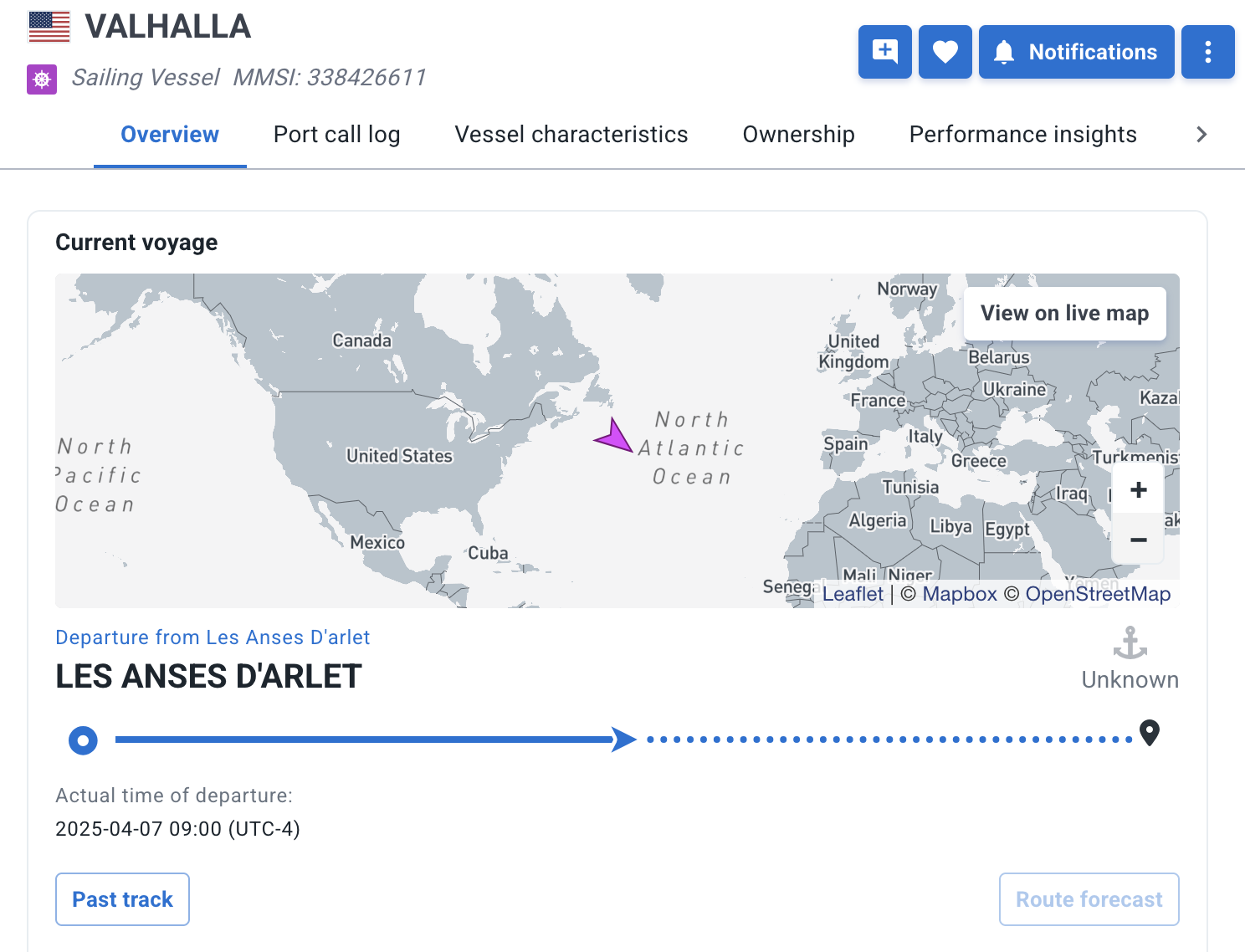Zoom in on the voyage map
This screenshot has width=1245, height=952.
[x=1138, y=490]
